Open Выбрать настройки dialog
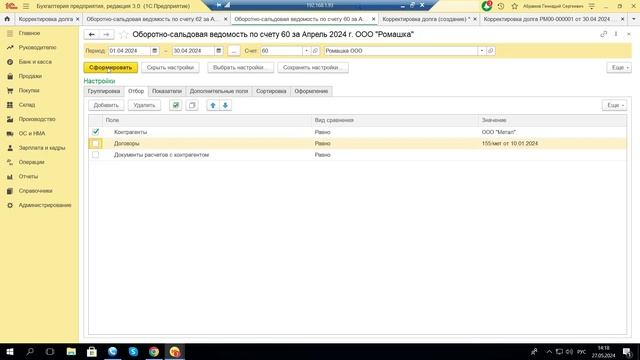Screen dimensions: 640x360 (x=240, y=67)
